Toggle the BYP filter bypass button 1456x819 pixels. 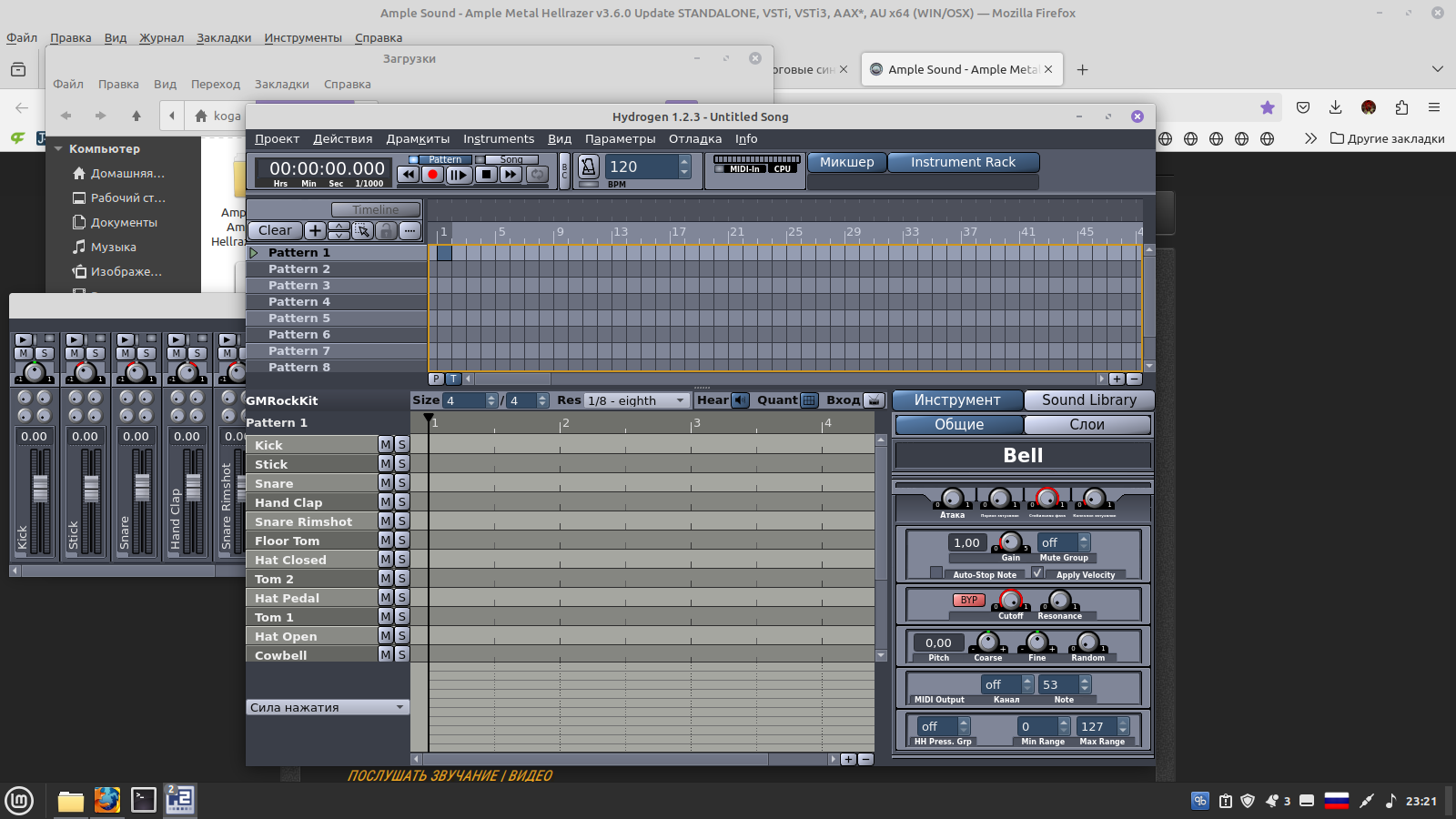click(x=969, y=600)
